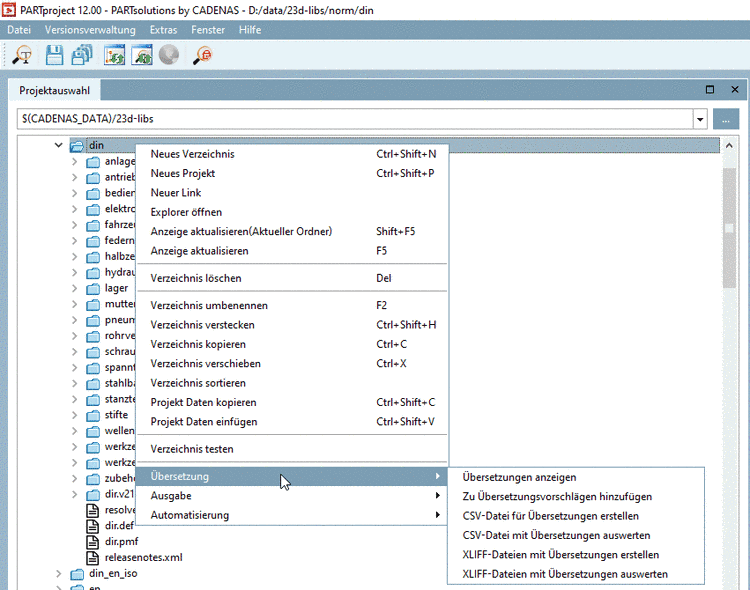Expand the stifte folder node
The height and width of the screenshot is (590, 750).
point(75,415)
